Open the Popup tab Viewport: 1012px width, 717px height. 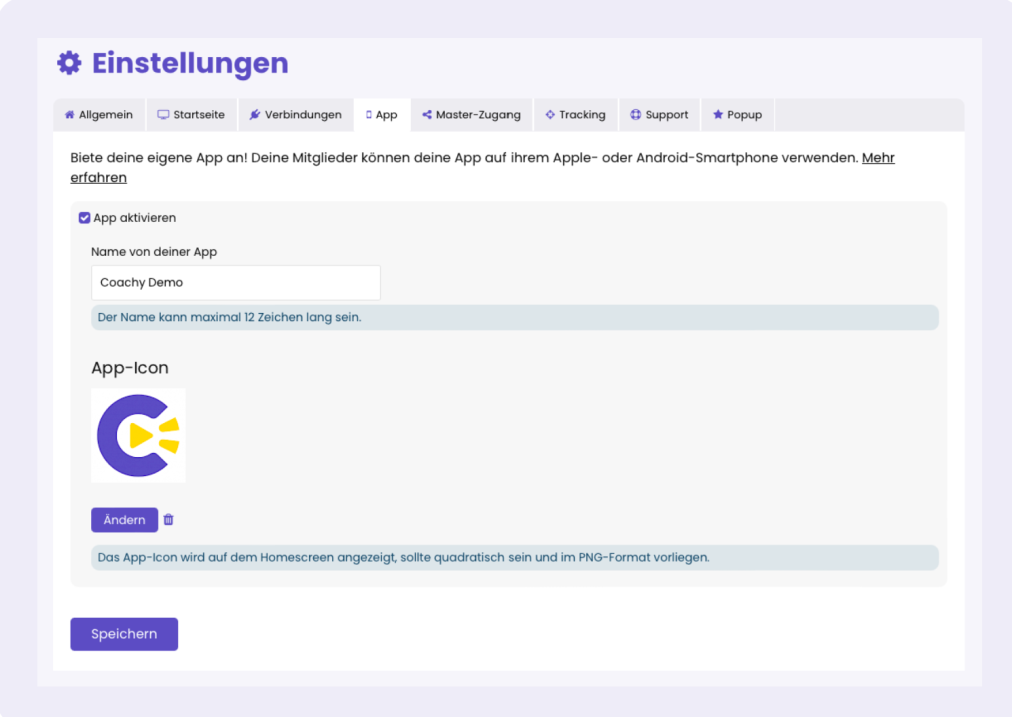point(738,115)
